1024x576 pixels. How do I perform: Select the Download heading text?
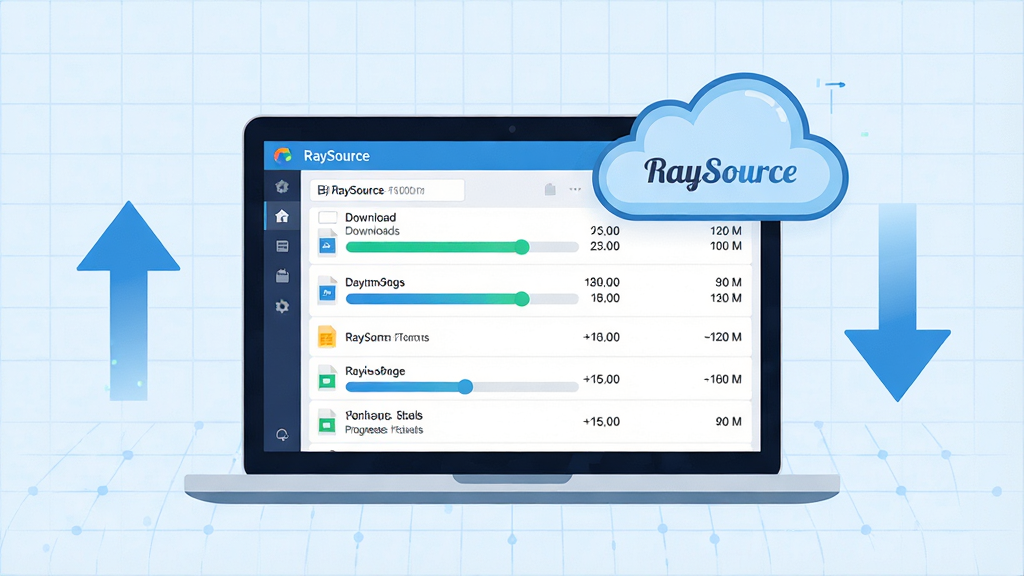370,217
